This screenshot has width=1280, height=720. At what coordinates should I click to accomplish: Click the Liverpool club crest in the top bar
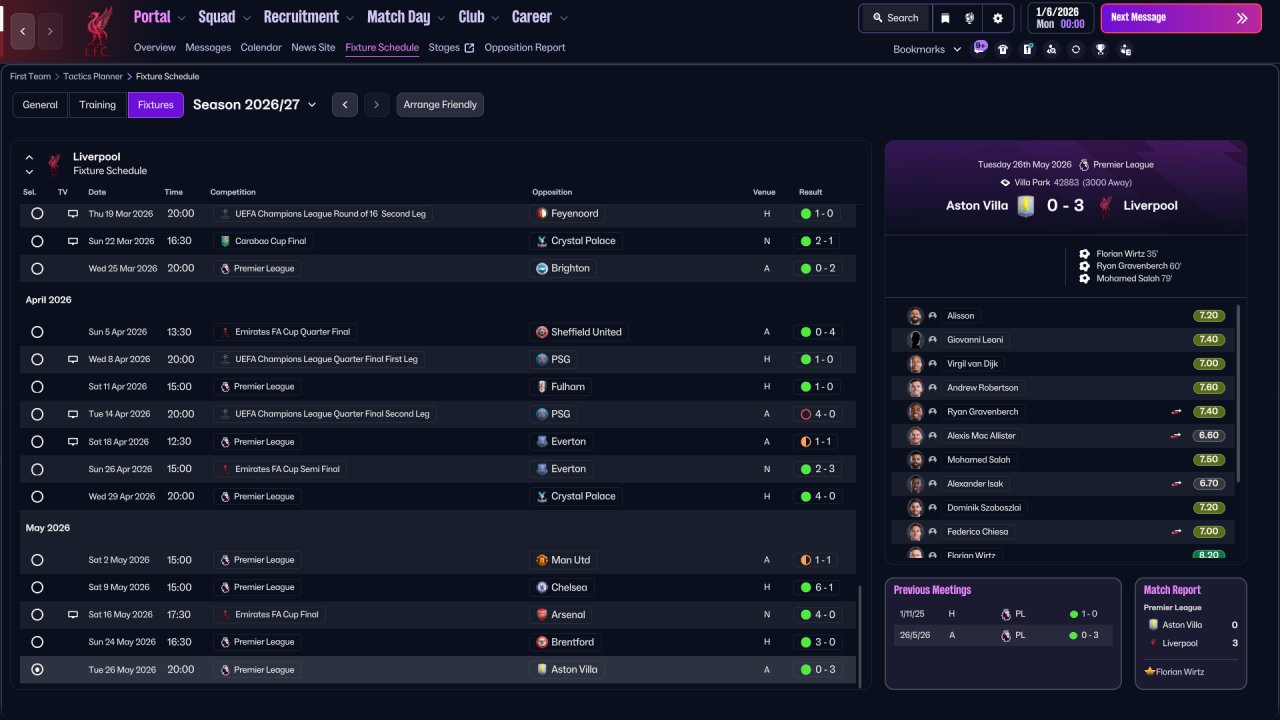(97, 32)
